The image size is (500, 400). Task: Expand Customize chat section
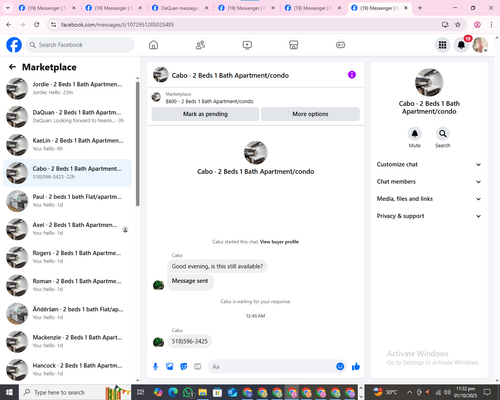click(429, 164)
